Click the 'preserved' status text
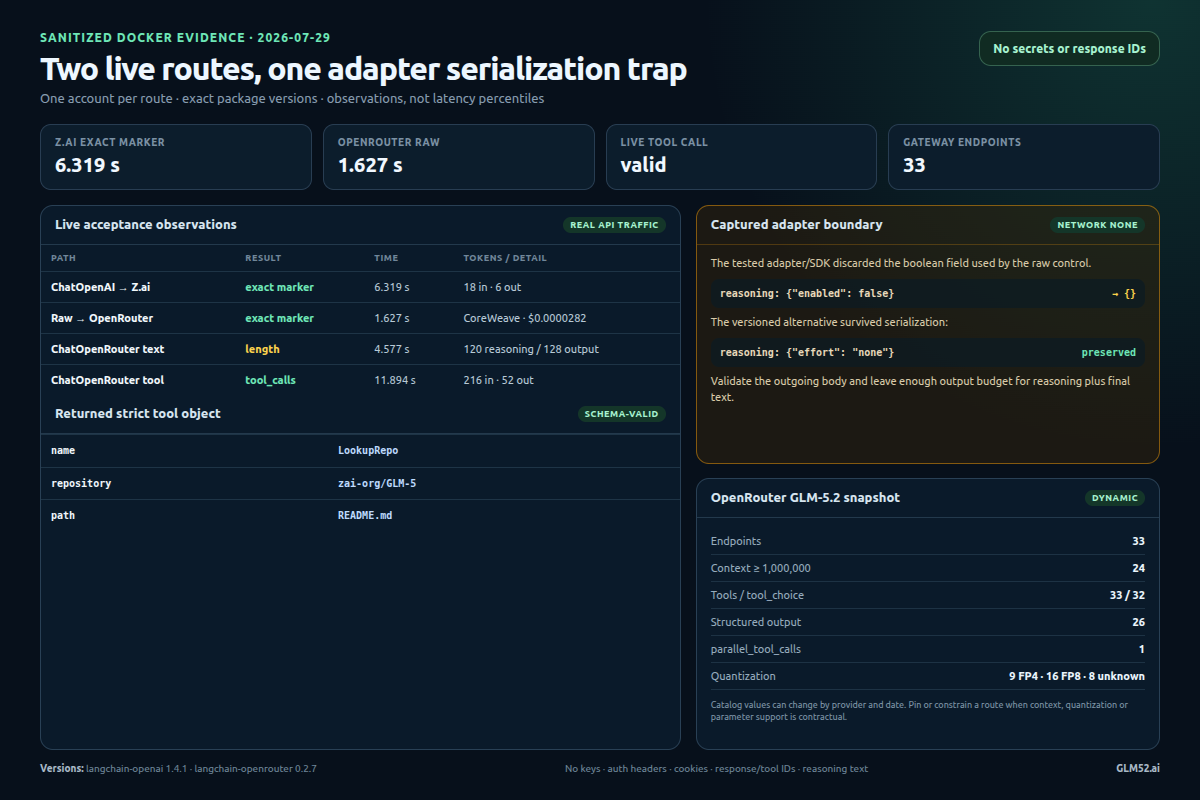The image size is (1200, 800). point(1109,352)
